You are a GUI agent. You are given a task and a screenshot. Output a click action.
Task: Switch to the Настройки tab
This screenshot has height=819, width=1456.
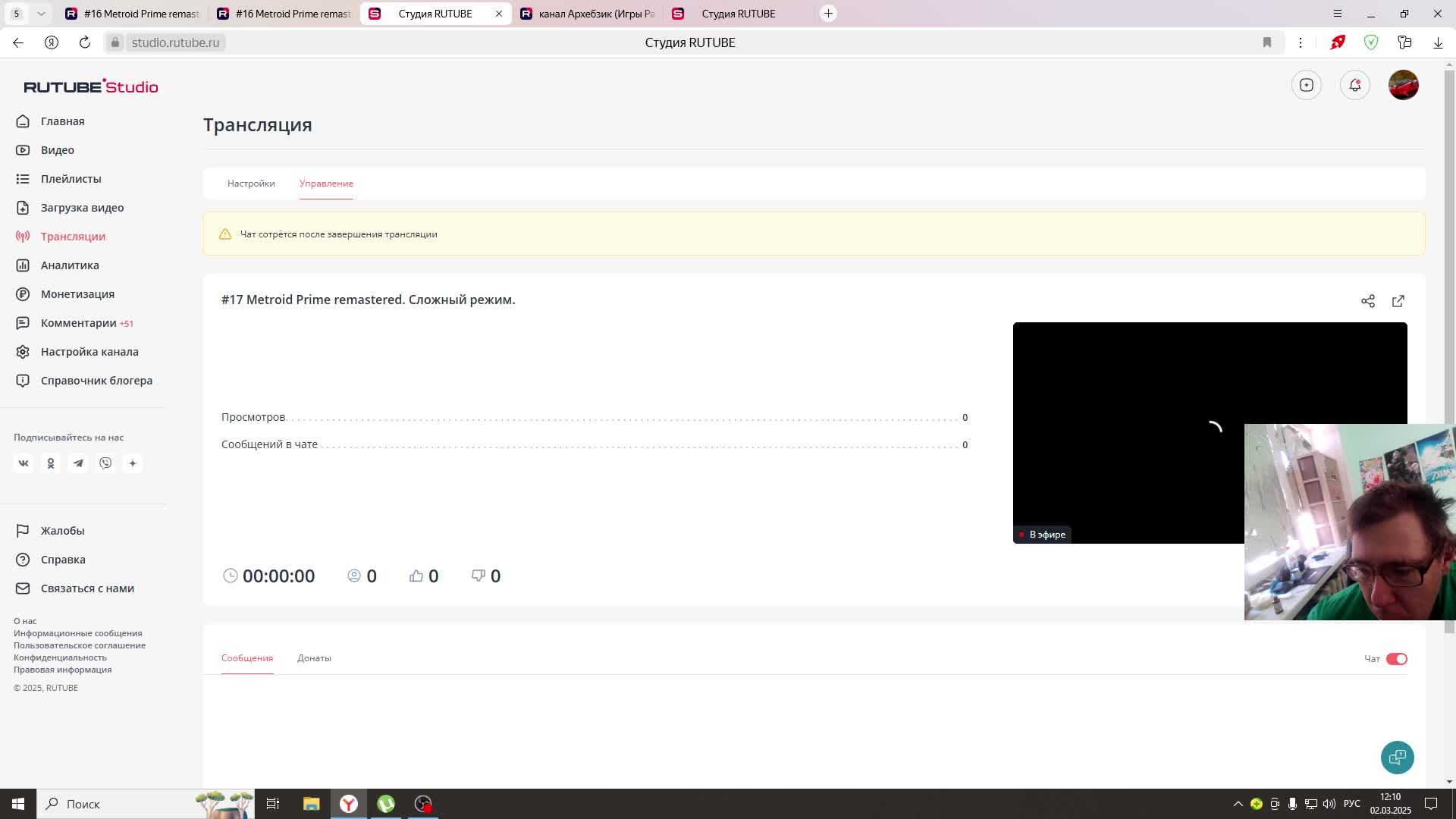tap(251, 184)
